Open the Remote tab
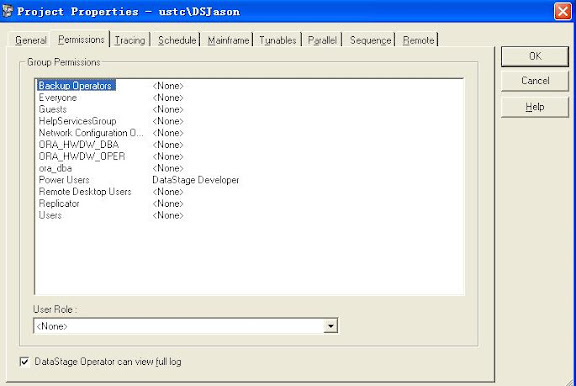 [x=418, y=40]
